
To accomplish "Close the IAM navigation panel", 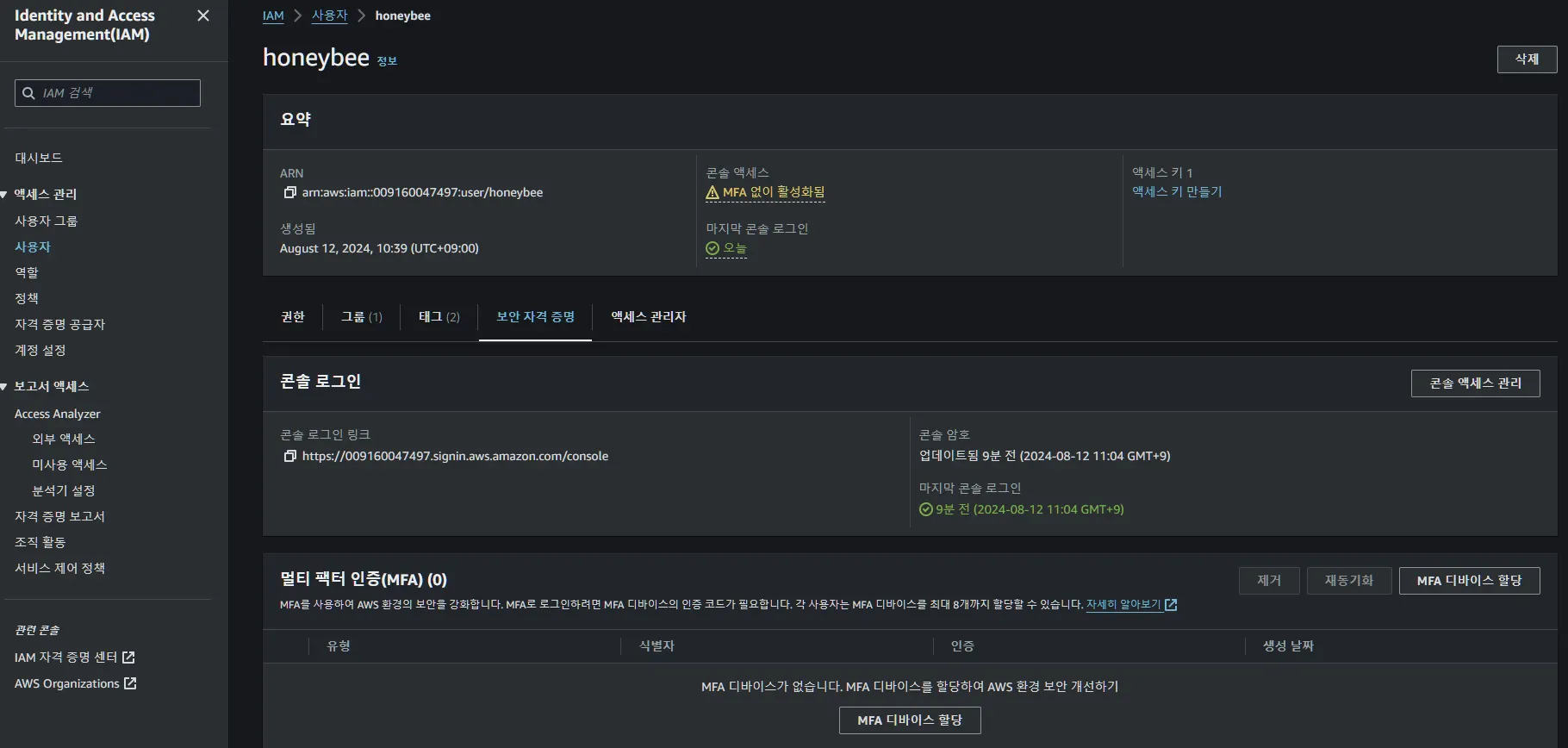I will (203, 16).
